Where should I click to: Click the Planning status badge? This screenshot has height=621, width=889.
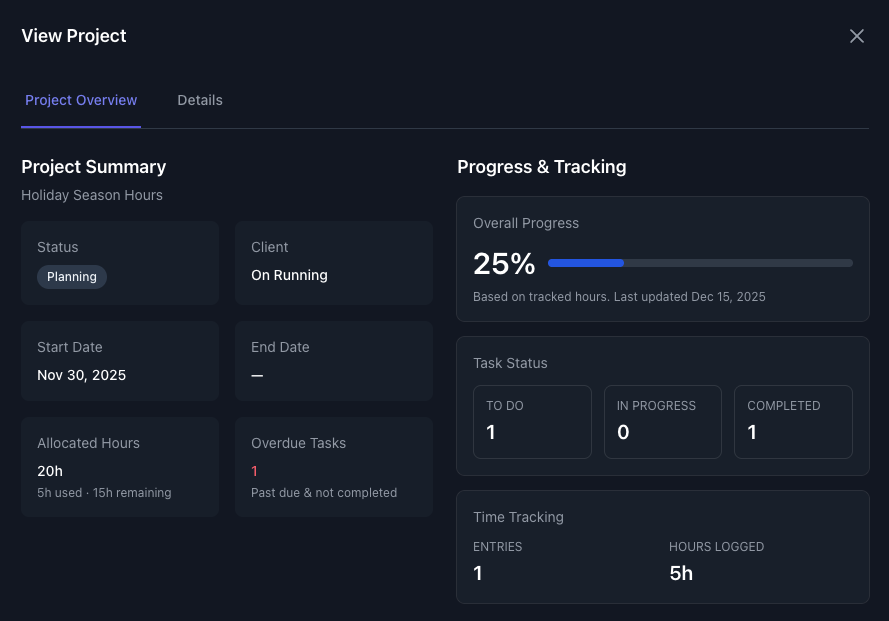pyautogui.click(x=72, y=277)
